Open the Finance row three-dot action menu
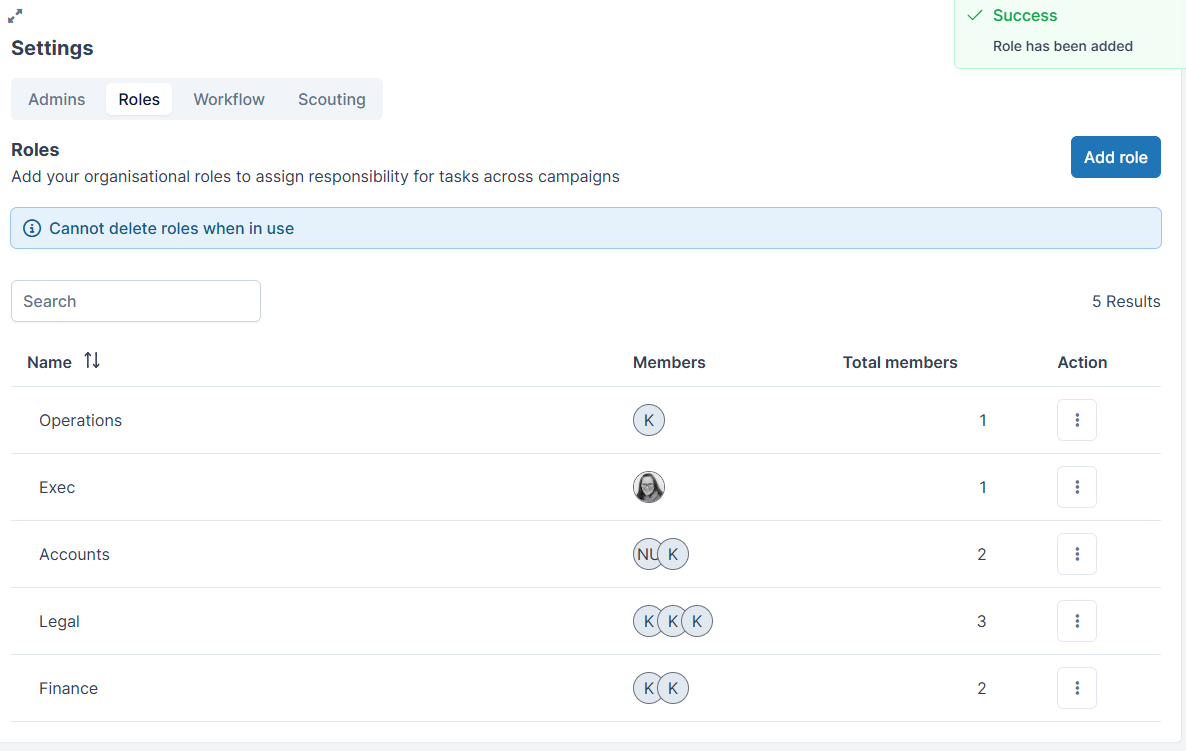Image resolution: width=1186 pixels, height=751 pixels. pos(1076,688)
